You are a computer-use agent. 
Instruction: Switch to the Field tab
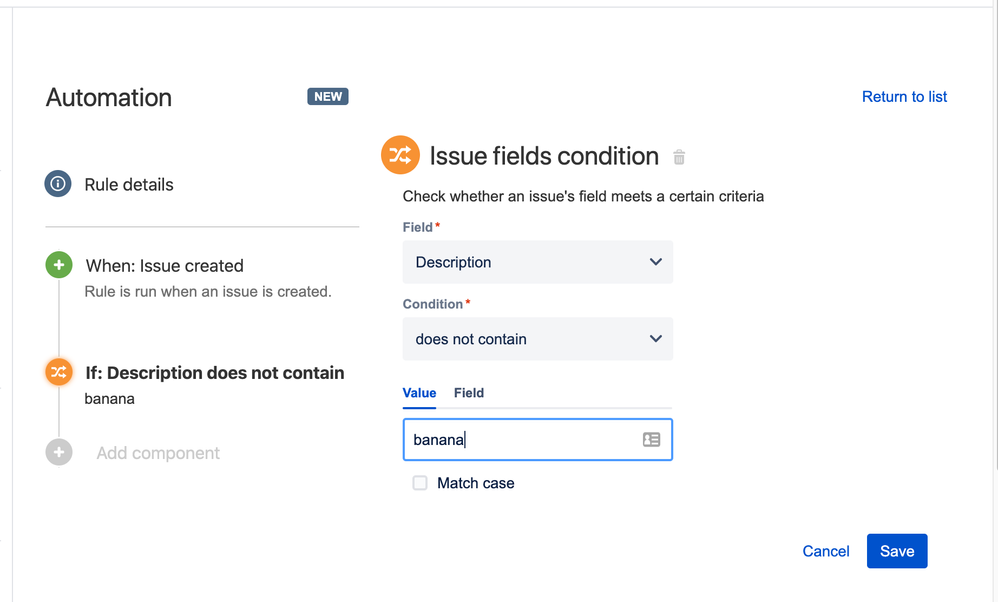[x=468, y=393]
